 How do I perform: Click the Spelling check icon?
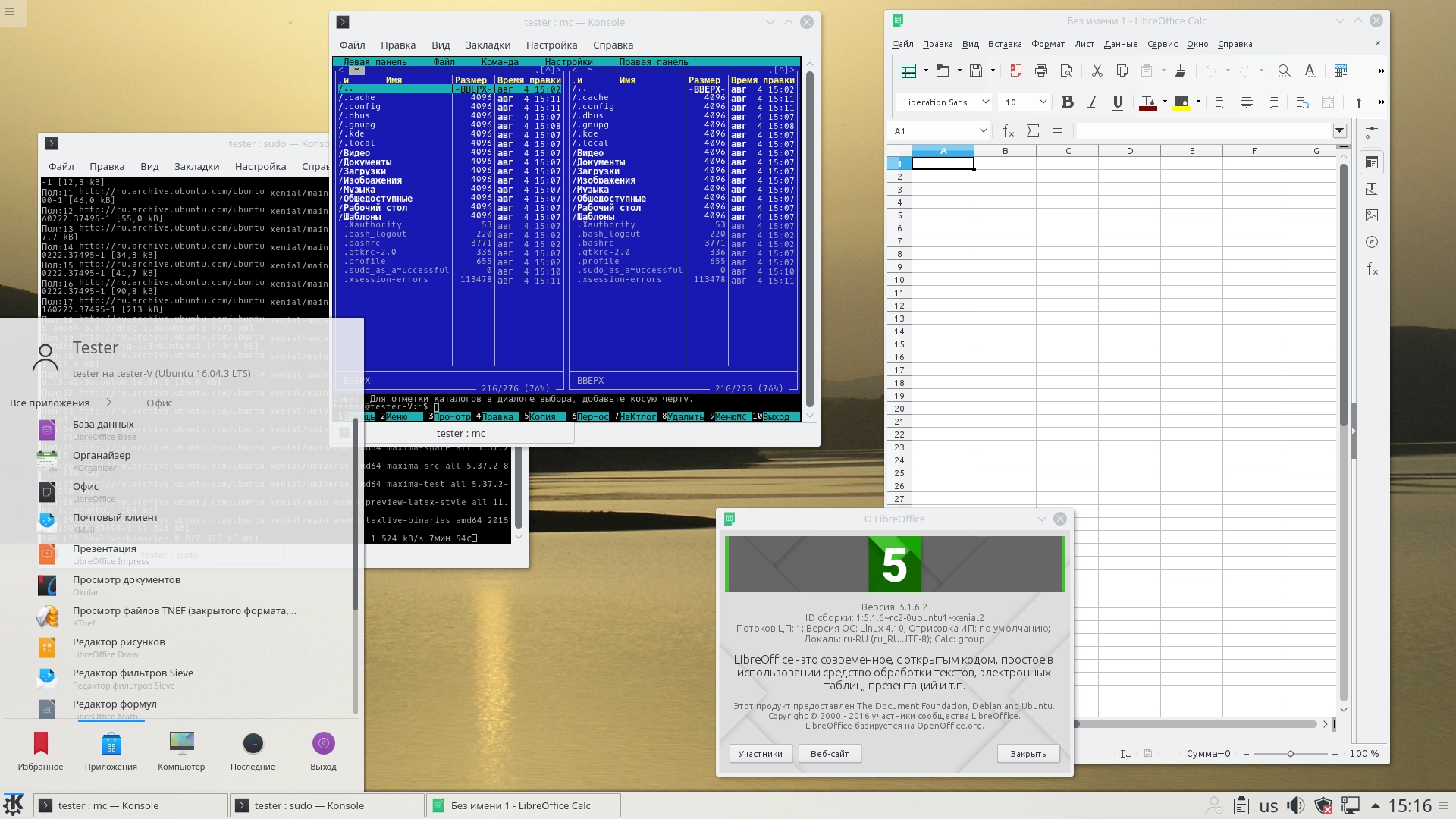tap(1310, 71)
